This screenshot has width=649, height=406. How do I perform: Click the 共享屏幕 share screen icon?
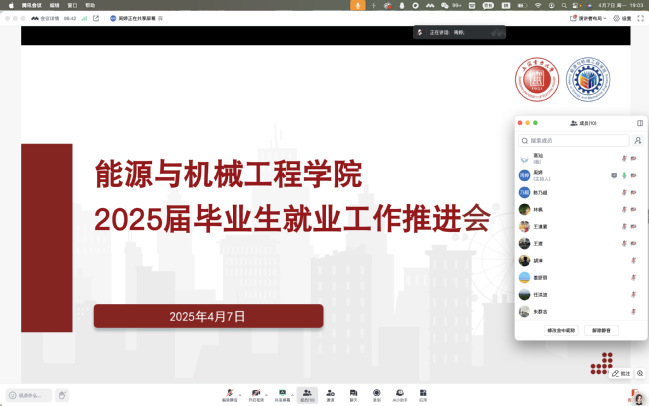(282, 394)
